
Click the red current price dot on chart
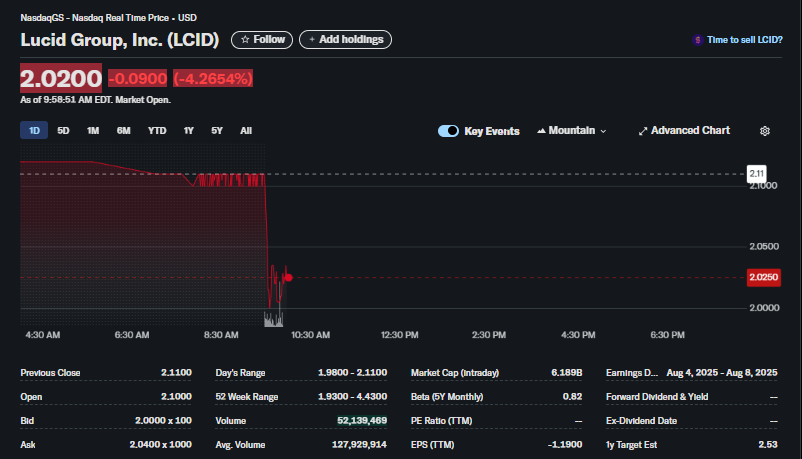coord(288,277)
